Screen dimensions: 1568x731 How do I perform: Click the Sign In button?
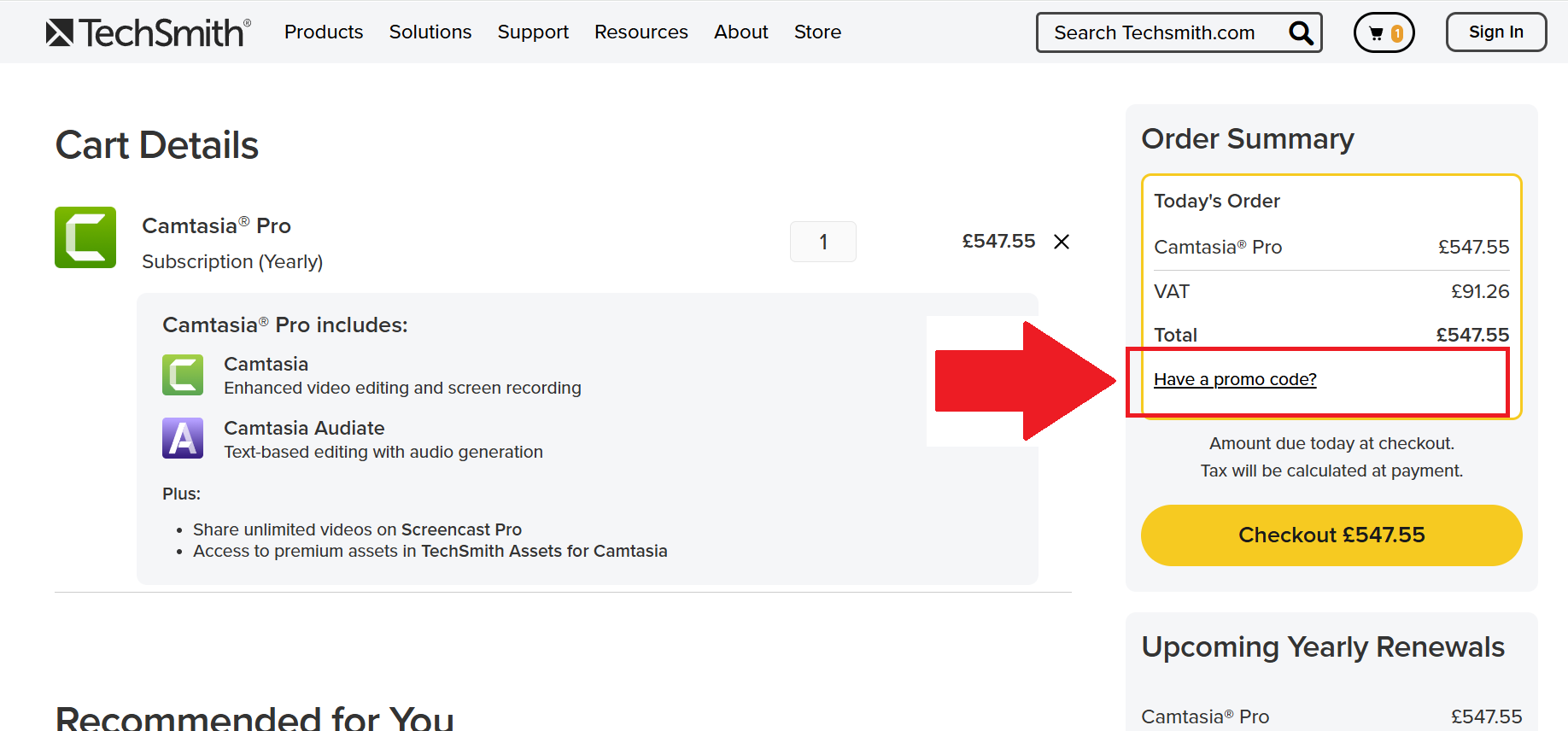(1496, 32)
